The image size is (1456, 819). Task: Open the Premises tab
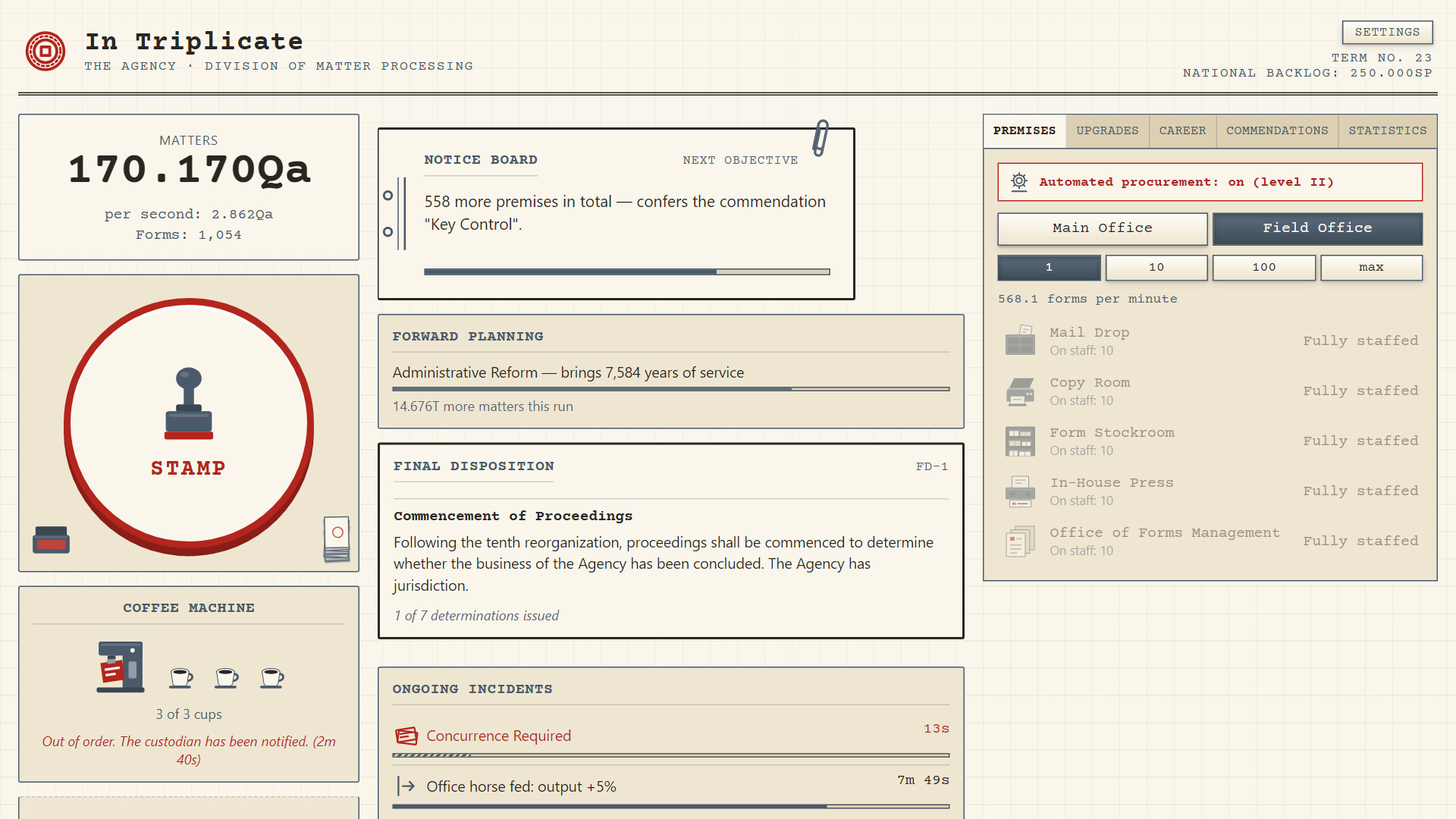click(x=1025, y=130)
